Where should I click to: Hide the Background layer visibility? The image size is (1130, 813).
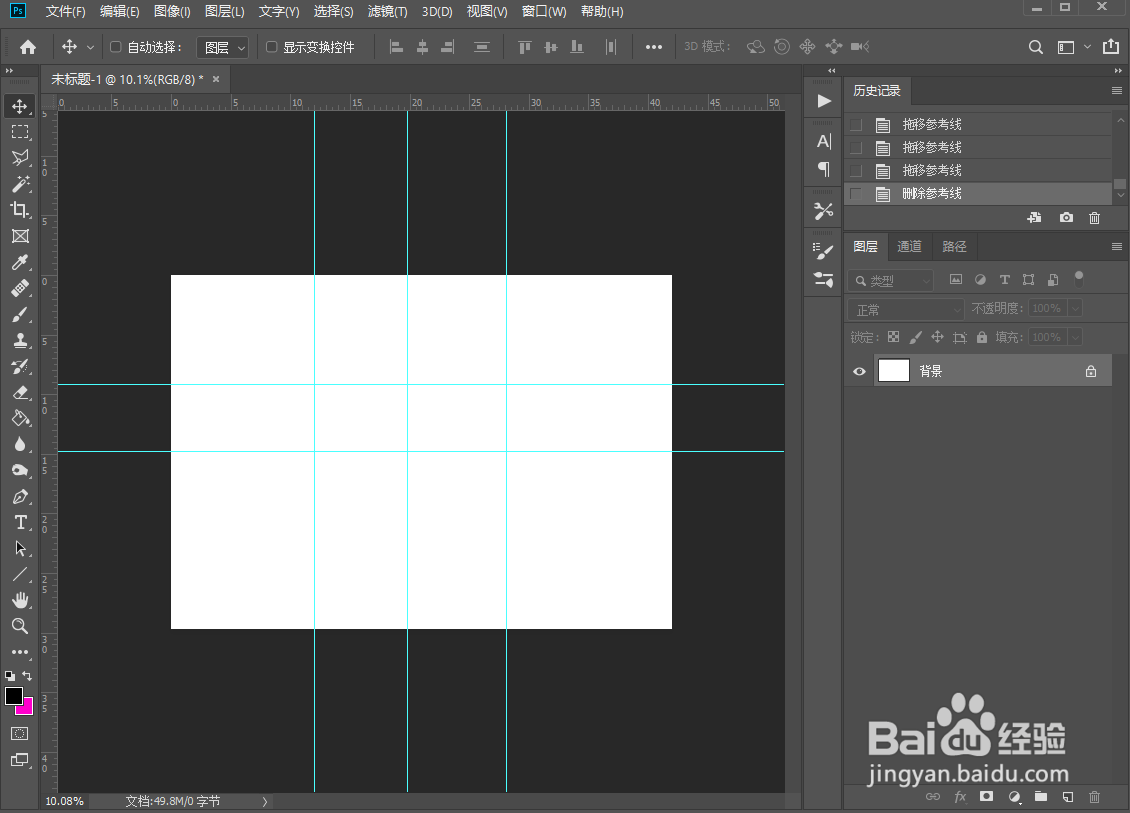tap(858, 370)
